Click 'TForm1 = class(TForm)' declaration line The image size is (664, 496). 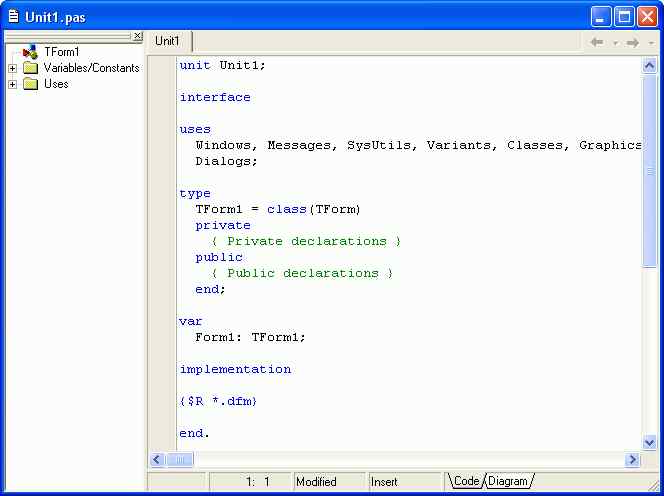(x=278, y=209)
